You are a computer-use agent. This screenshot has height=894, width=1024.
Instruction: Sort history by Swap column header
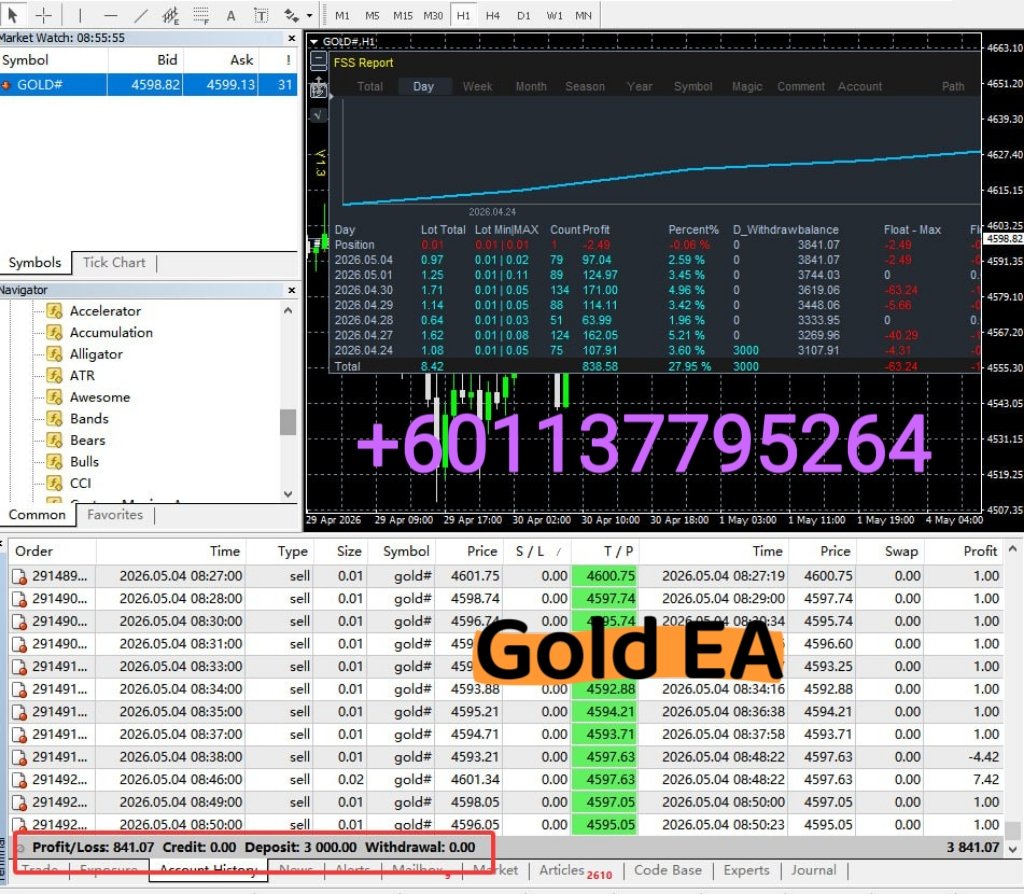pyautogui.click(x=888, y=551)
